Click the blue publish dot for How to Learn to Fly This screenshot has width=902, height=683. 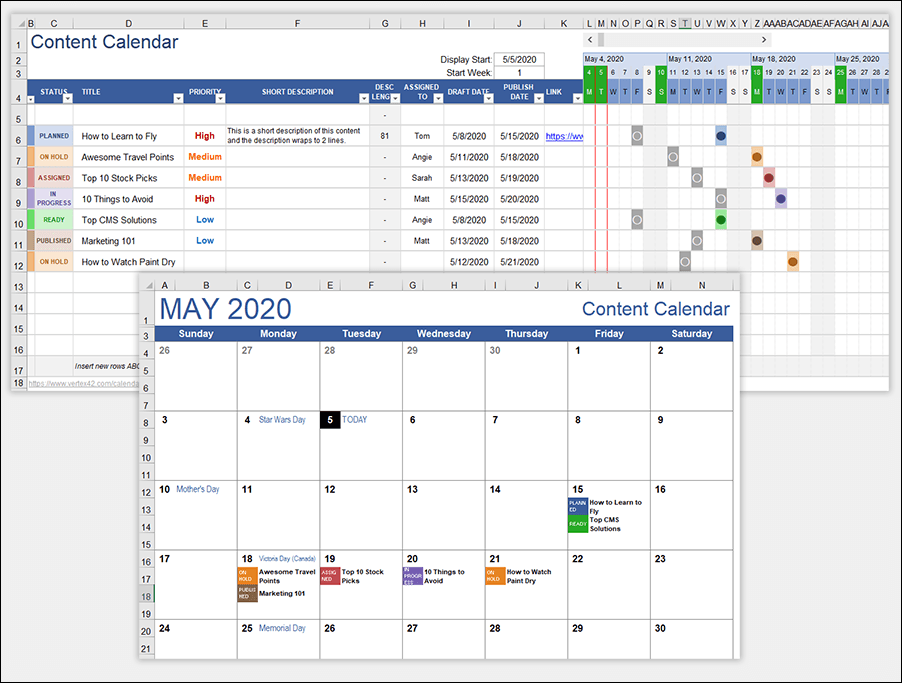(721, 136)
